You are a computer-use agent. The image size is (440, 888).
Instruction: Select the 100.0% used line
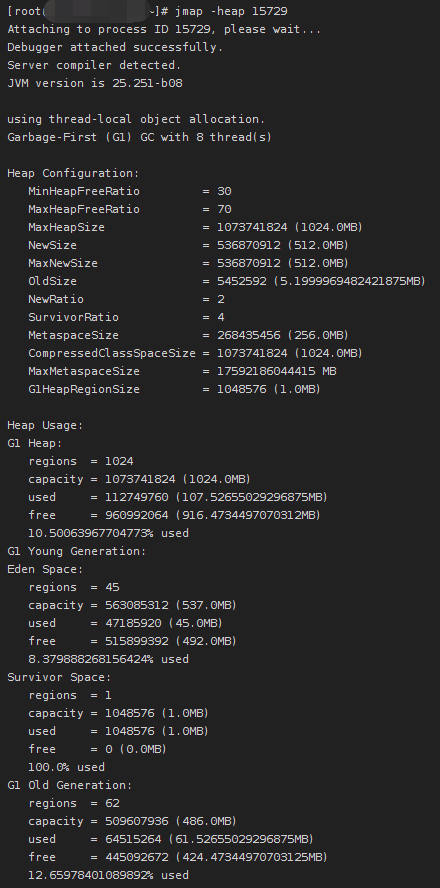click(x=67, y=767)
